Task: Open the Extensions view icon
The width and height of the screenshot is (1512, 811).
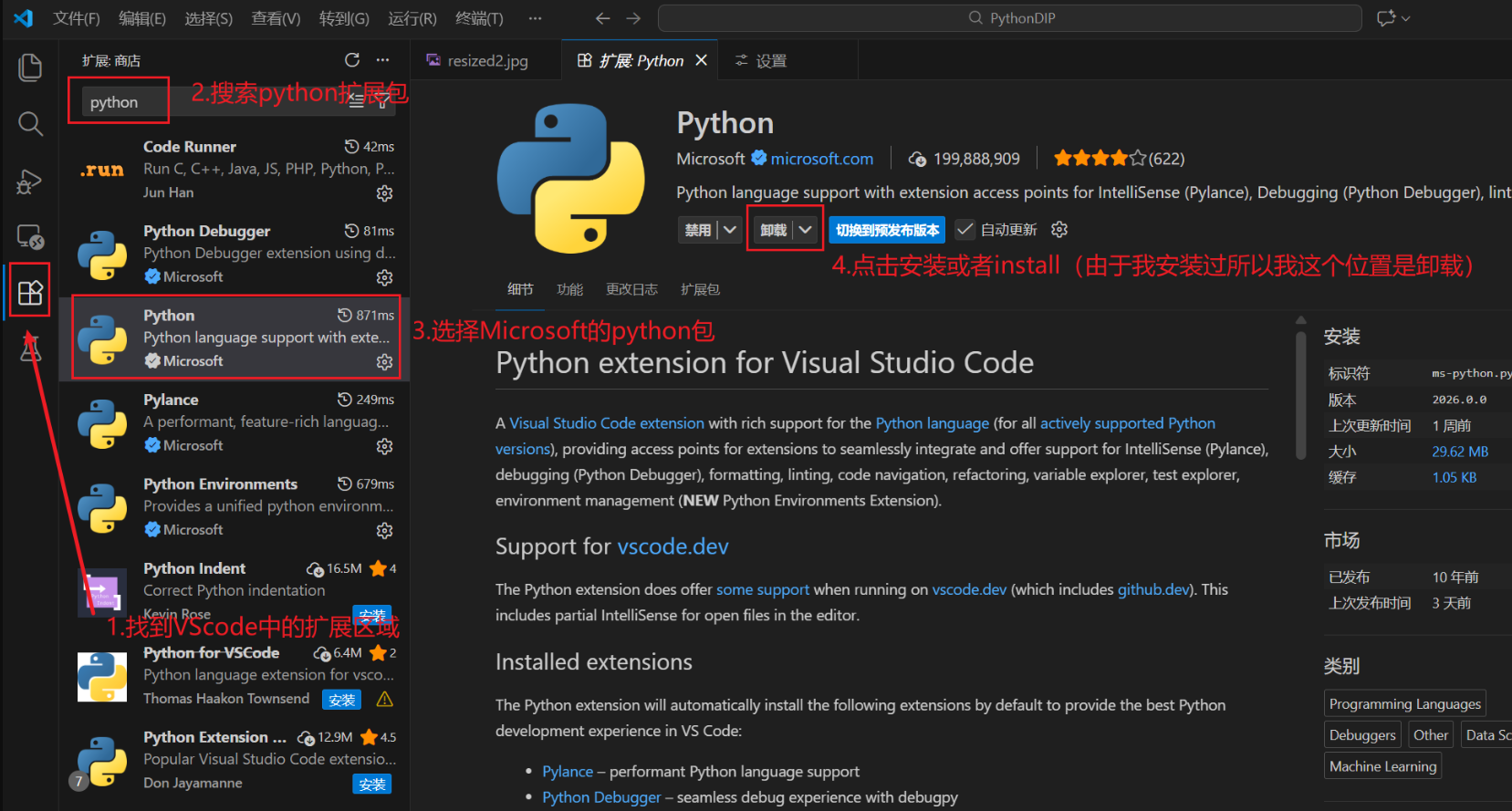Action: click(x=30, y=293)
